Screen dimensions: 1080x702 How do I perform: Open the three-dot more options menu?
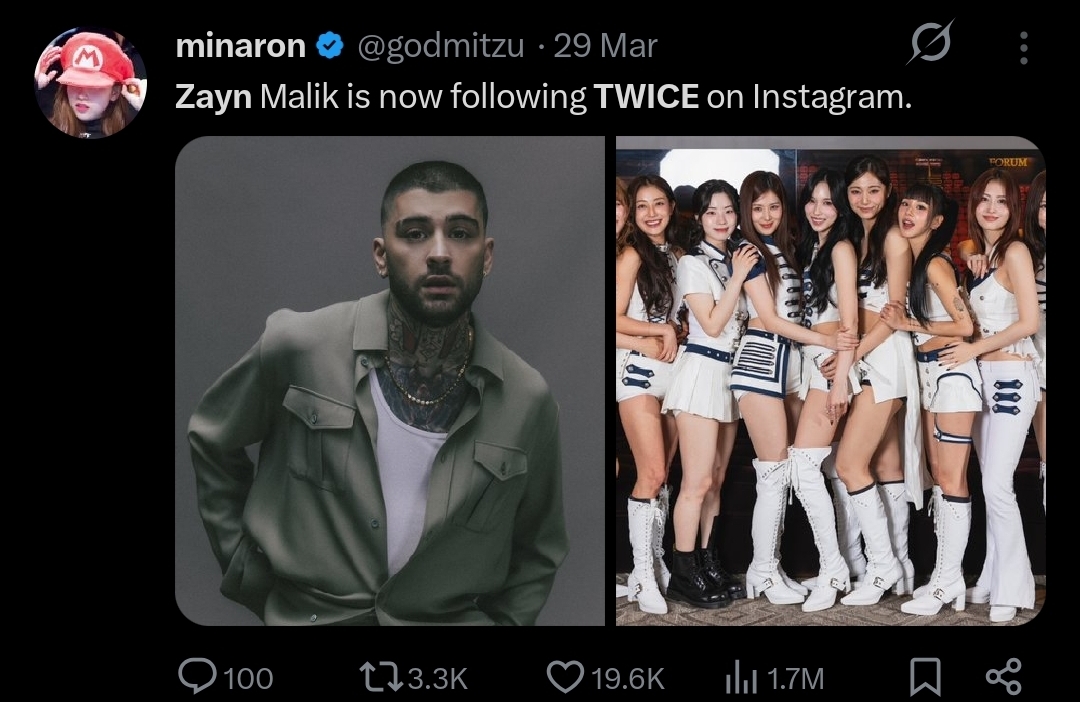coord(1024,48)
